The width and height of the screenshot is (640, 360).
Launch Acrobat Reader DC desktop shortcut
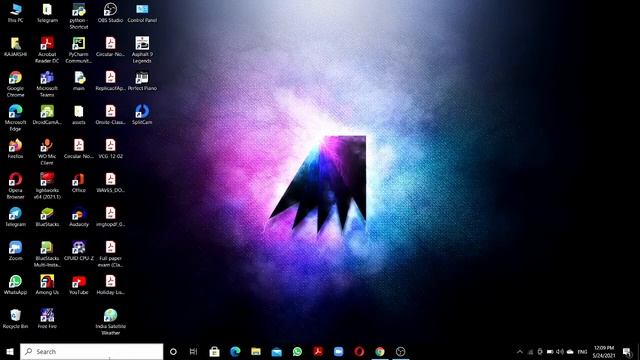click(47, 50)
